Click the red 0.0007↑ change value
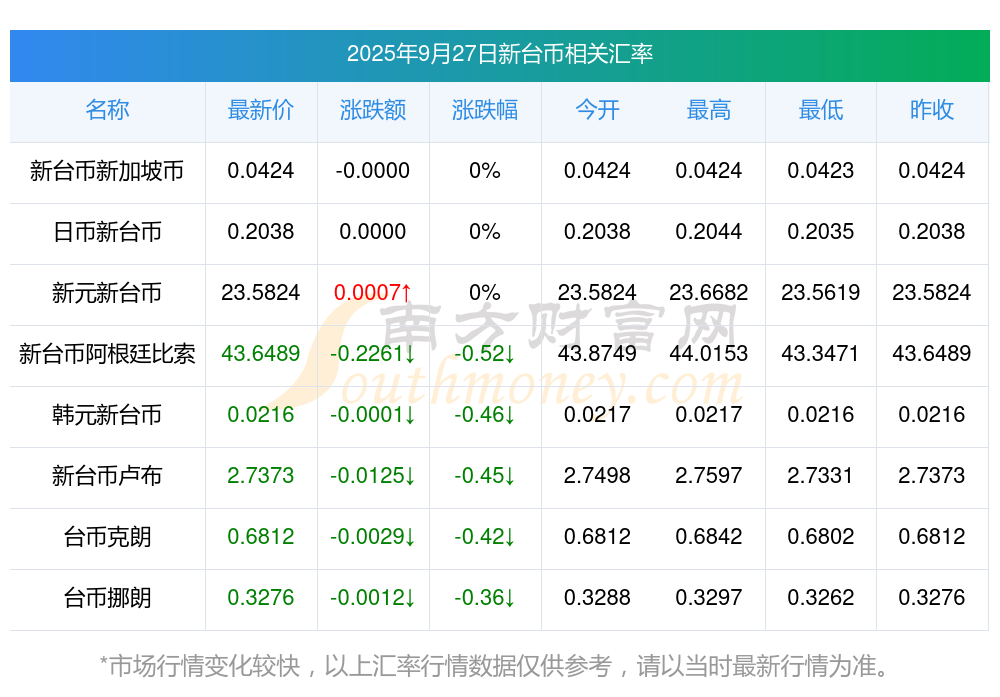Viewport: 1000px width, 697px height. [x=373, y=293]
